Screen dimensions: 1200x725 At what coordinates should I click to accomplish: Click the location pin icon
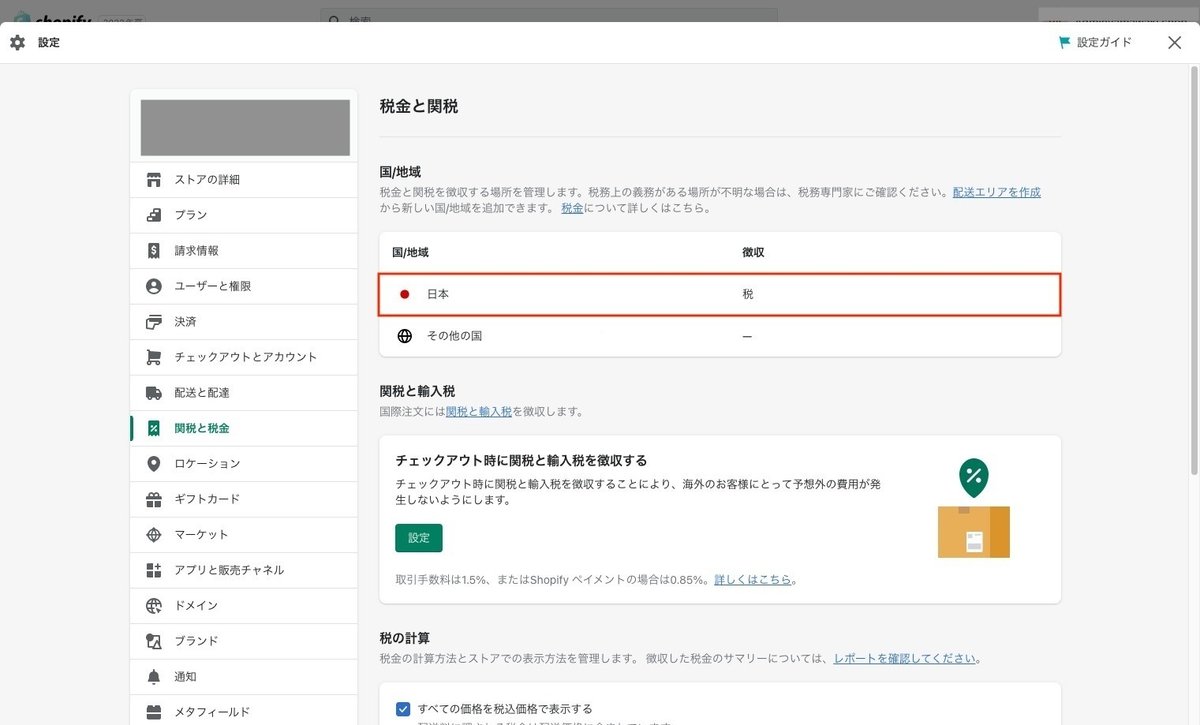point(153,464)
